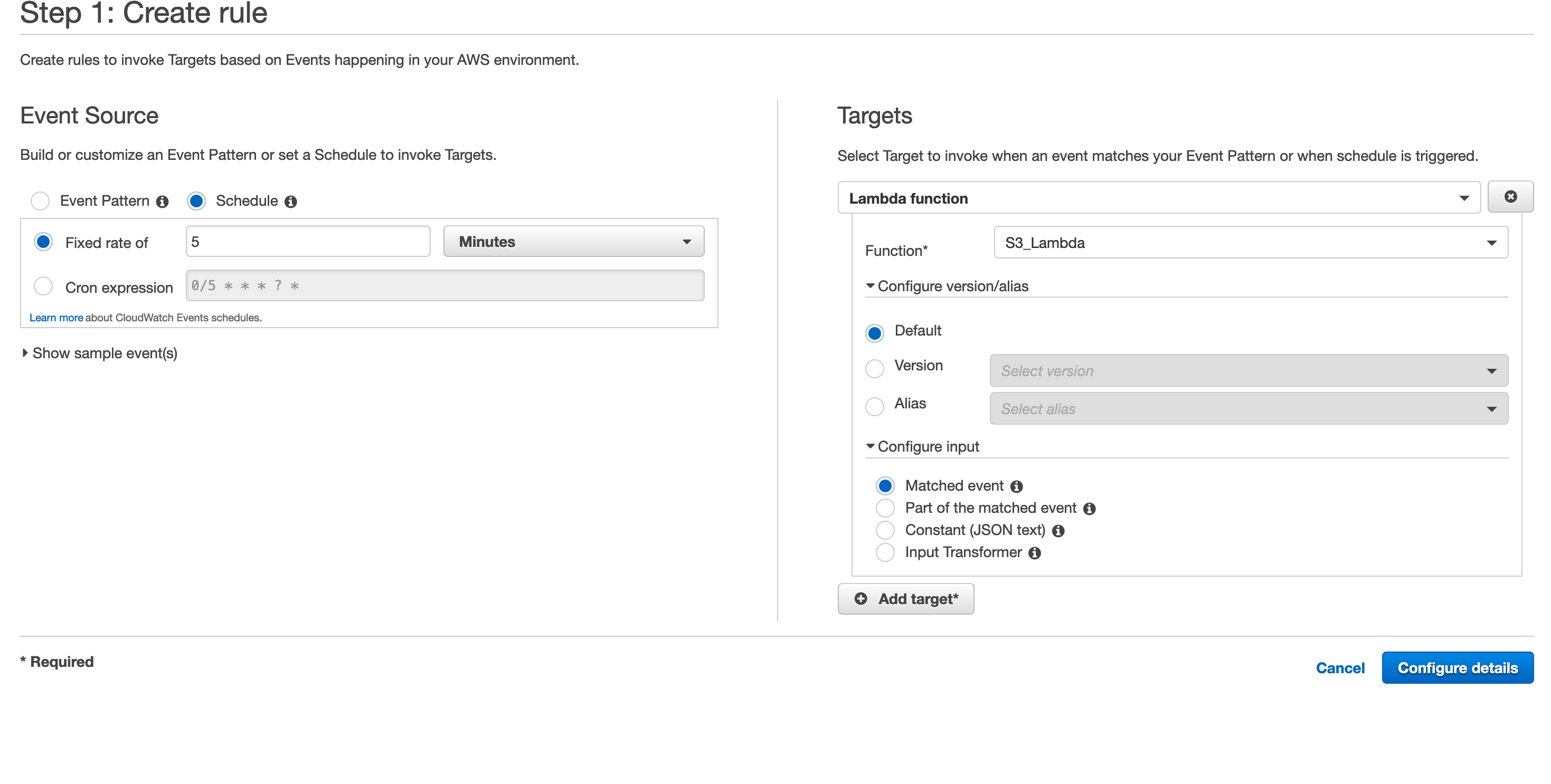This screenshot has height=784, width=1551.
Task: Remove the Lambda function target
Action: [x=1510, y=197]
